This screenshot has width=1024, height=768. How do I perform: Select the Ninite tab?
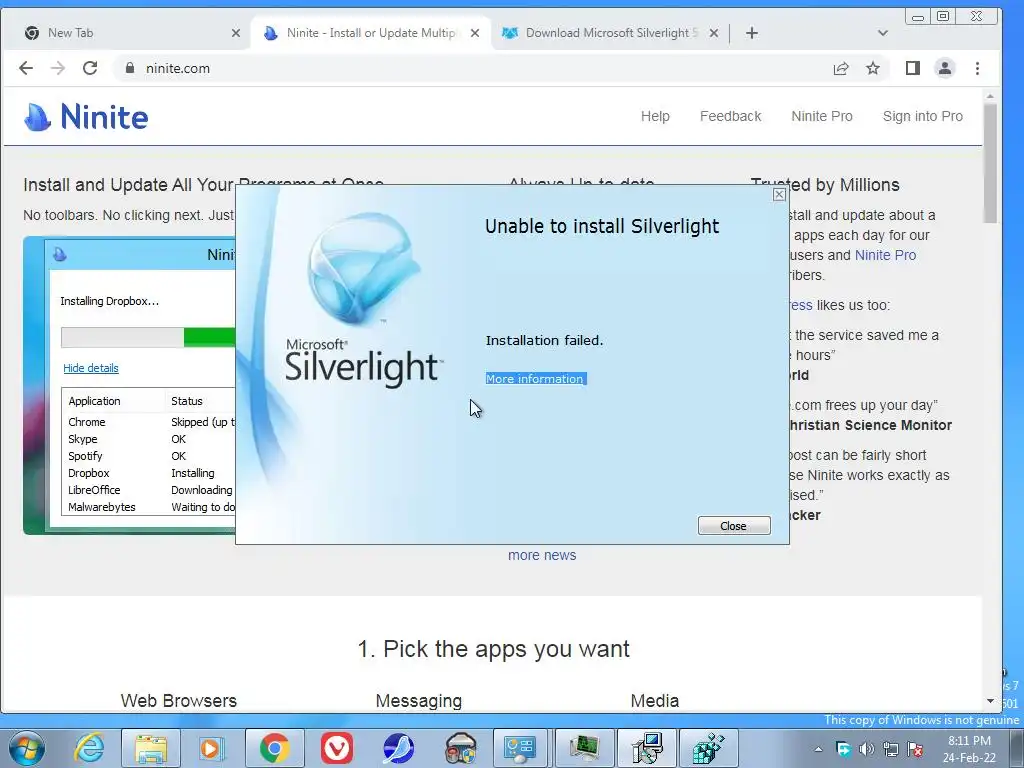(x=371, y=33)
